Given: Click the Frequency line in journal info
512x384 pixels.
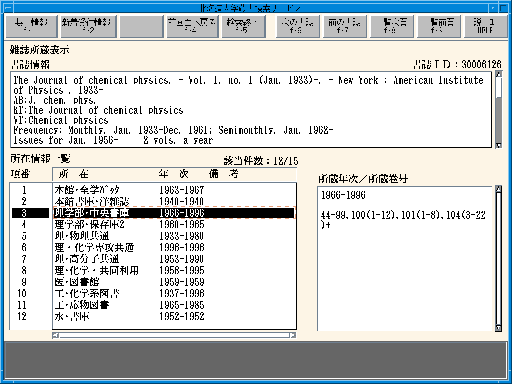Looking at the screenshot, I should (173, 130).
